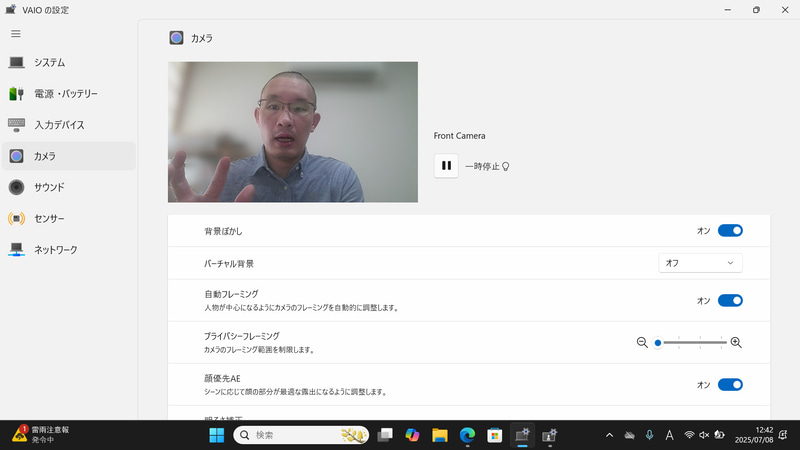Click the second VAIO taskbar app icon
The height and width of the screenshot is (450, 800).
coord(549,435)
